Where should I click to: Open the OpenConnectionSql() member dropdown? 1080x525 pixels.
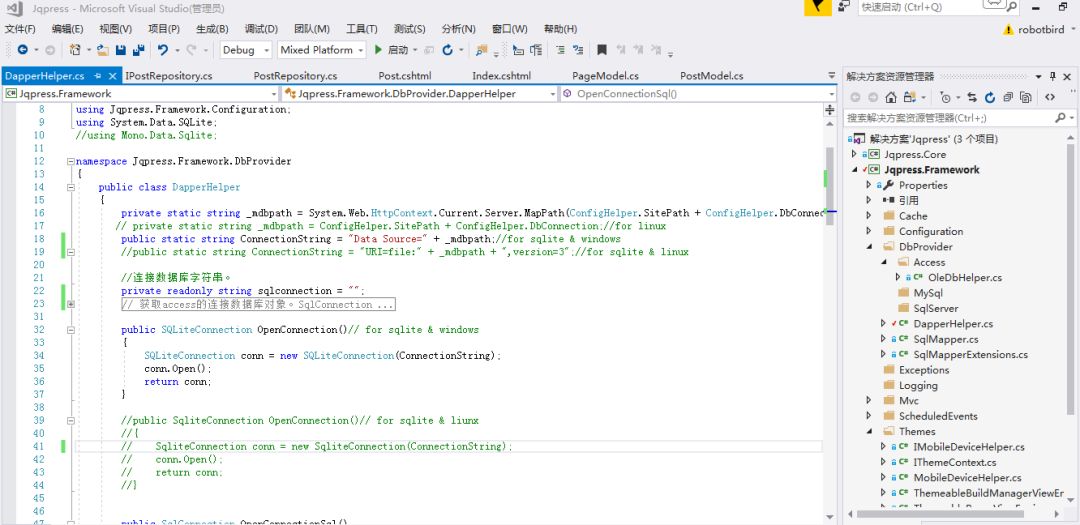(x=831, y=94)
